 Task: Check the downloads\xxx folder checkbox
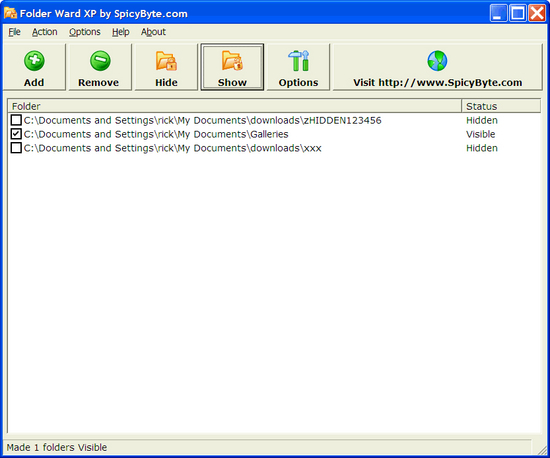[16, 148]
